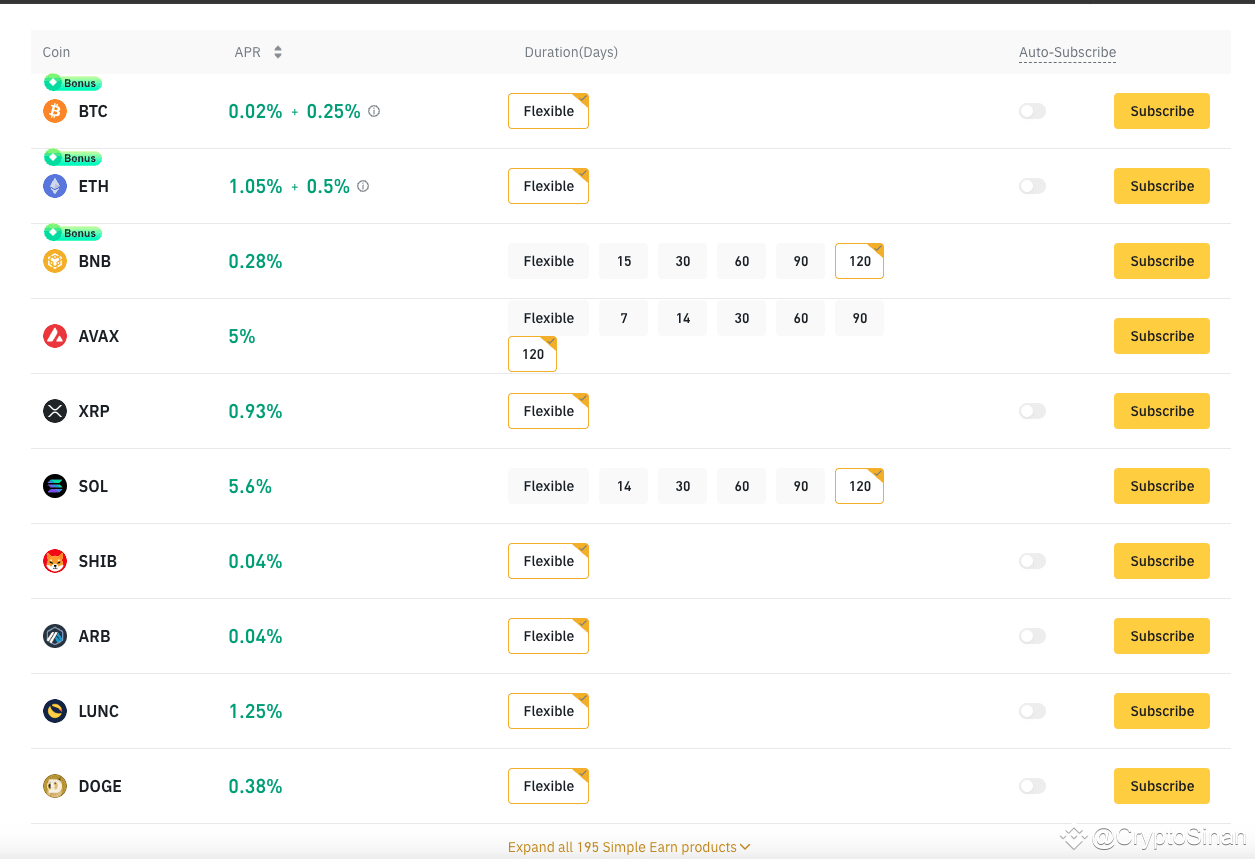
Task: Expand all 195 Simple Earn products
Action: 629,847
